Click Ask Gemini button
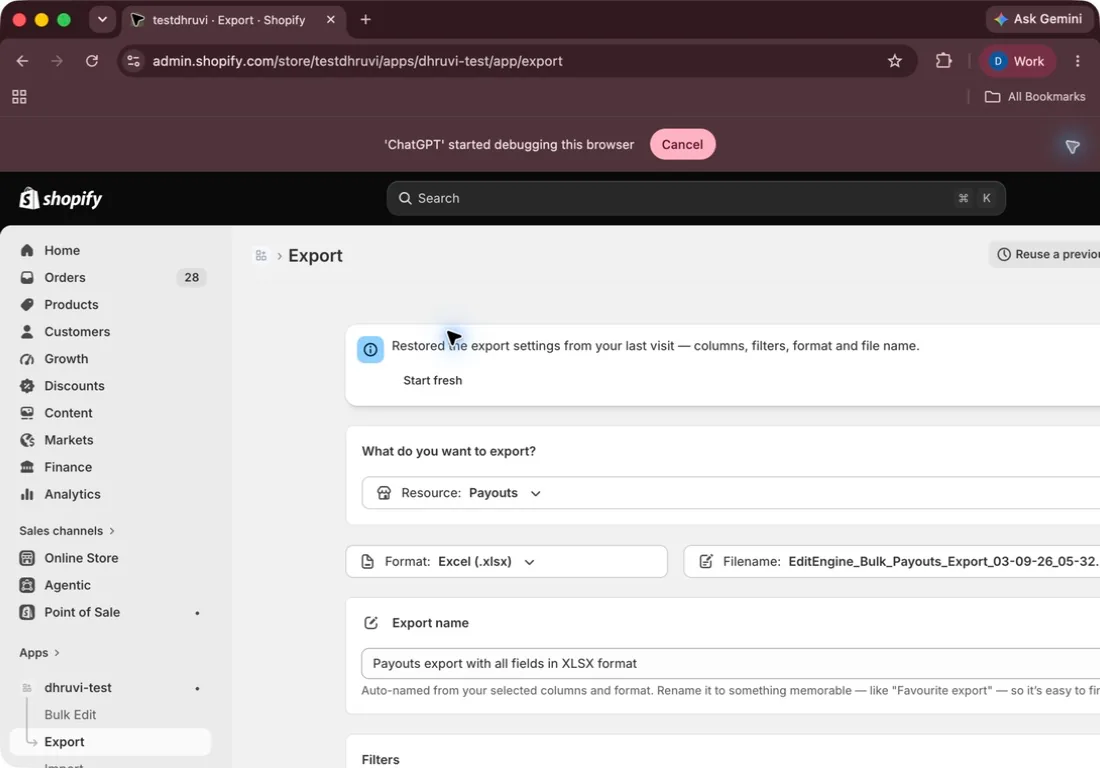This screenshot has width=1100, height=768. click(x=1040, y=19)
